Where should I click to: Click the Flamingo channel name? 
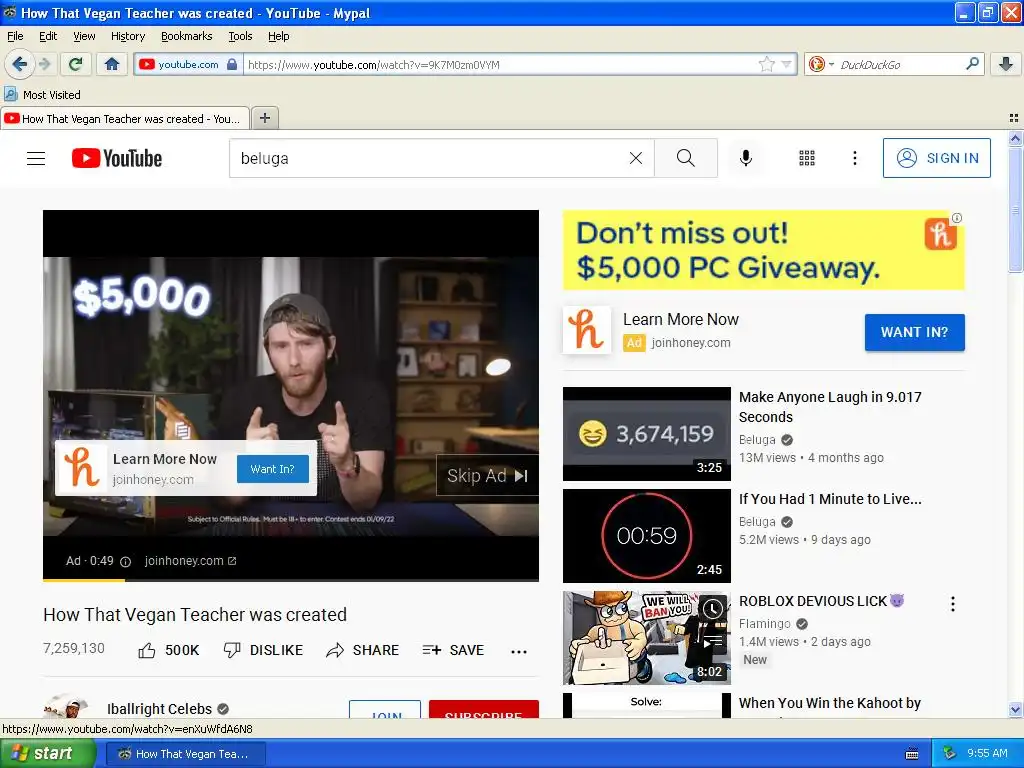[x=764, y=624]
